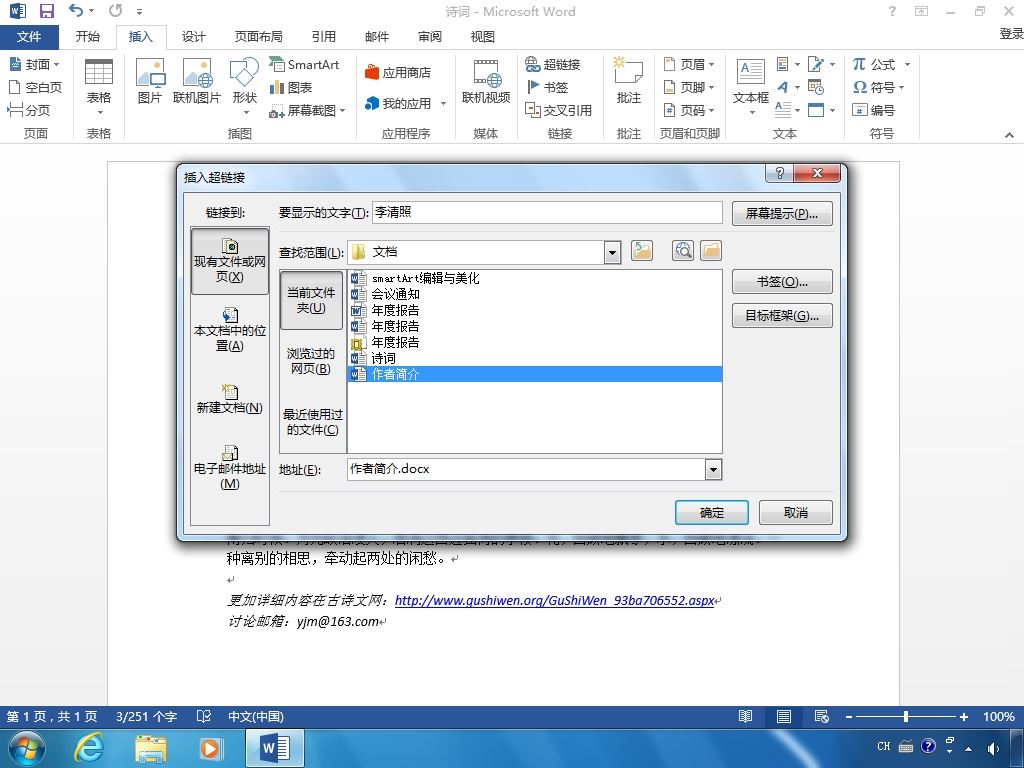Open the 表格 table insert button
The width and height of the screenshot is (1024, 768).
click(99, 88)
